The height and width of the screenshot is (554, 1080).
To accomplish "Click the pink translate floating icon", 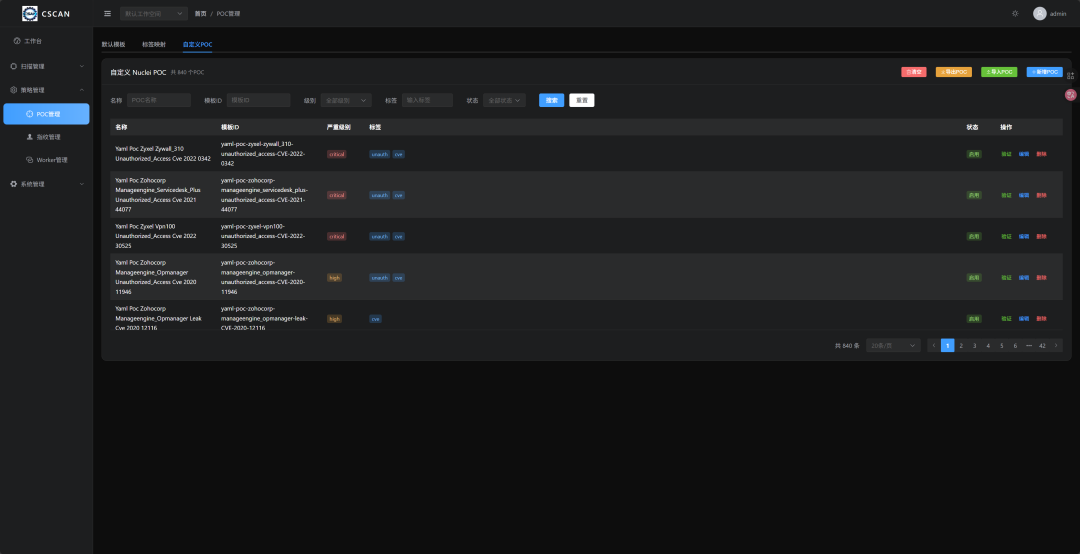I will click(x=1070, y=95).
